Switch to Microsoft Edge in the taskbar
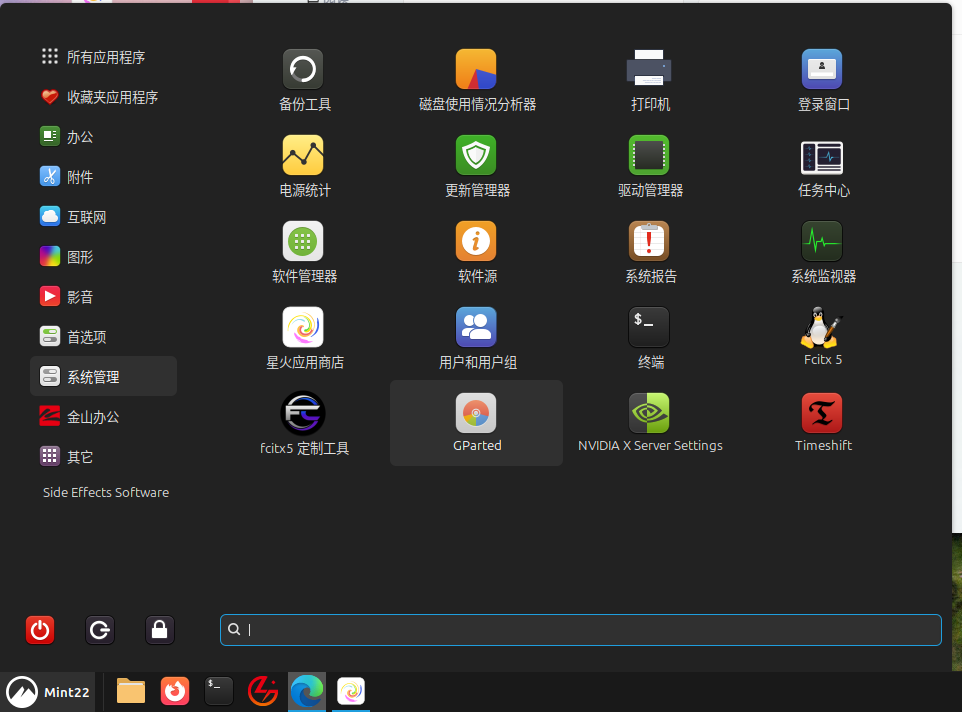The height and width of the screenshot is (712, 962). 307,692
